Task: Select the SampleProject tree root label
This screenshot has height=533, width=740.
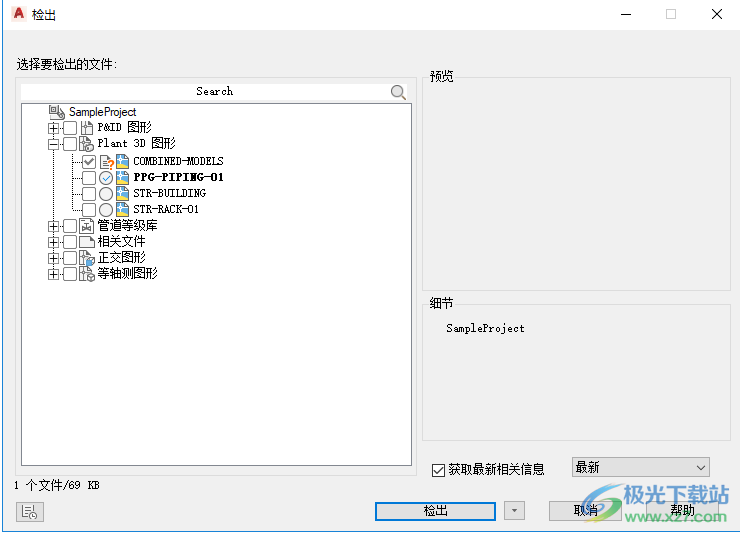Action: 102,112
